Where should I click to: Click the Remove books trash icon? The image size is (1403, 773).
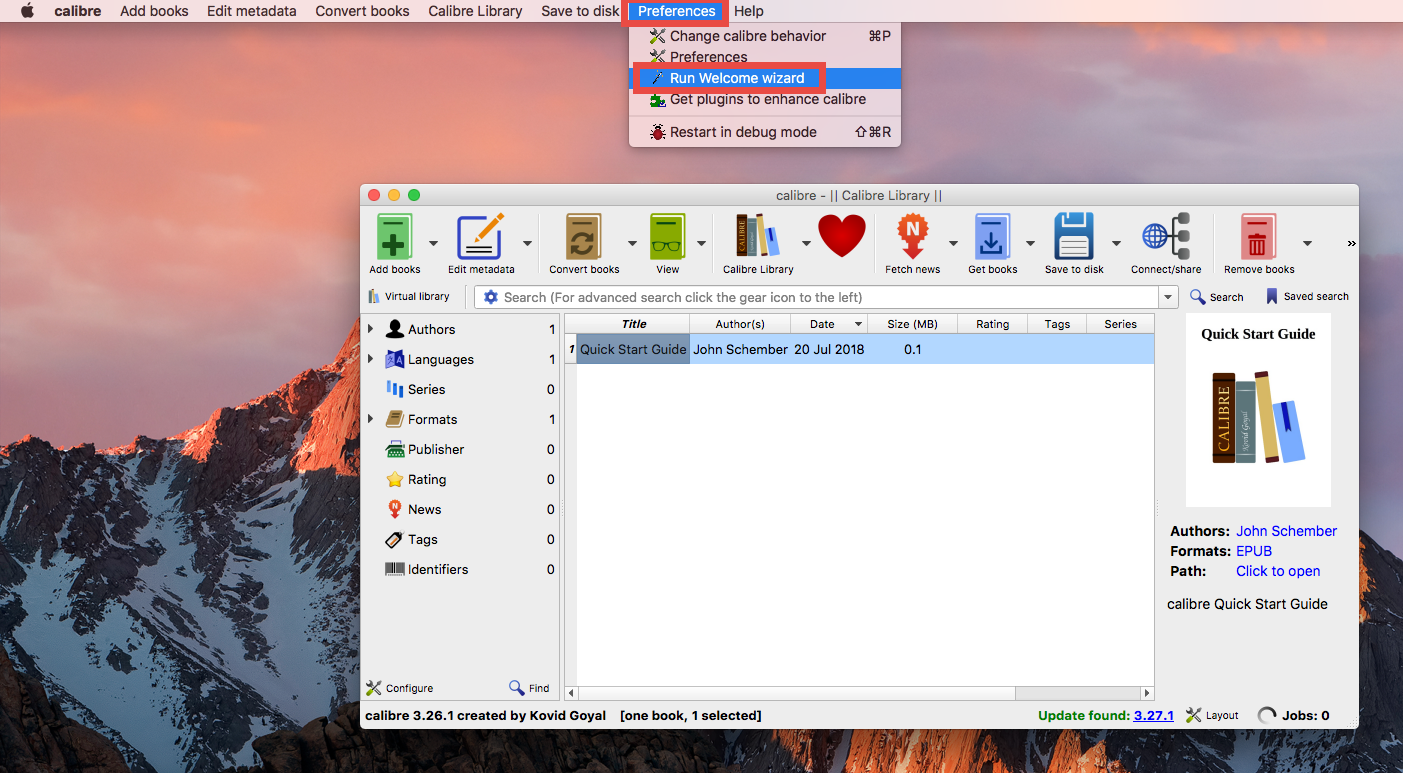tap(1258, 238)
